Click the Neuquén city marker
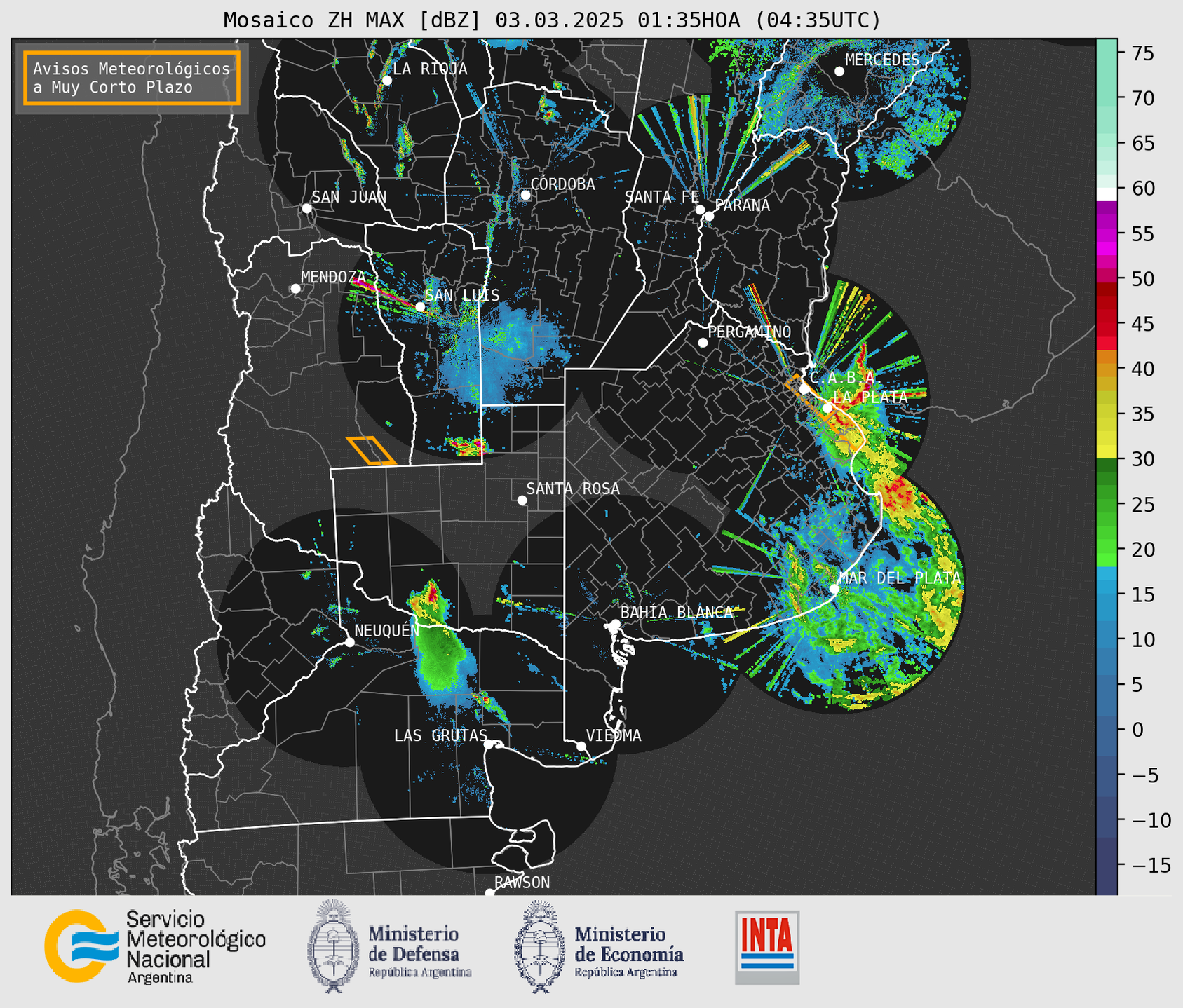The image size is (1183, 1008). click(x=349, y=642)
